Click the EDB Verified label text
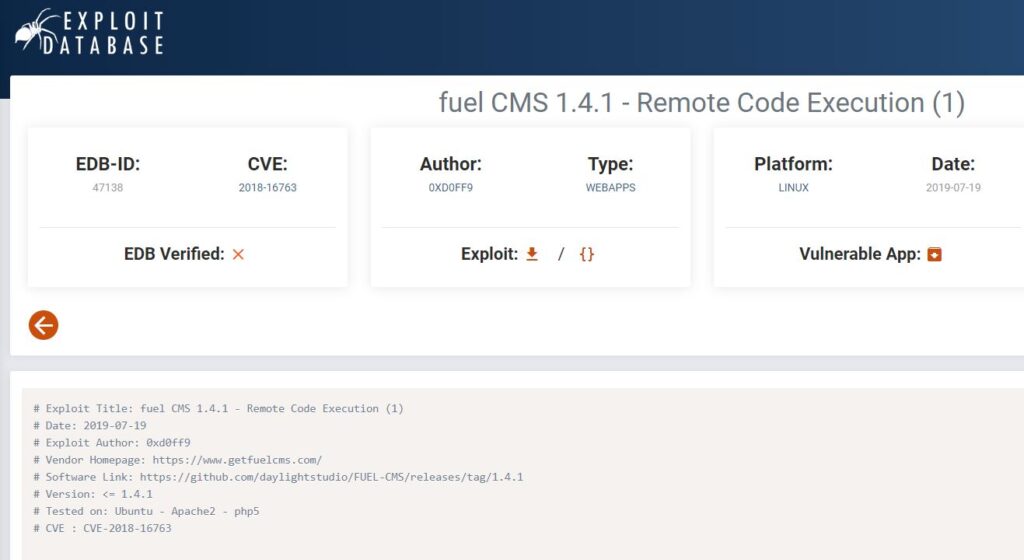1024x560 pixels. [174, 254]
